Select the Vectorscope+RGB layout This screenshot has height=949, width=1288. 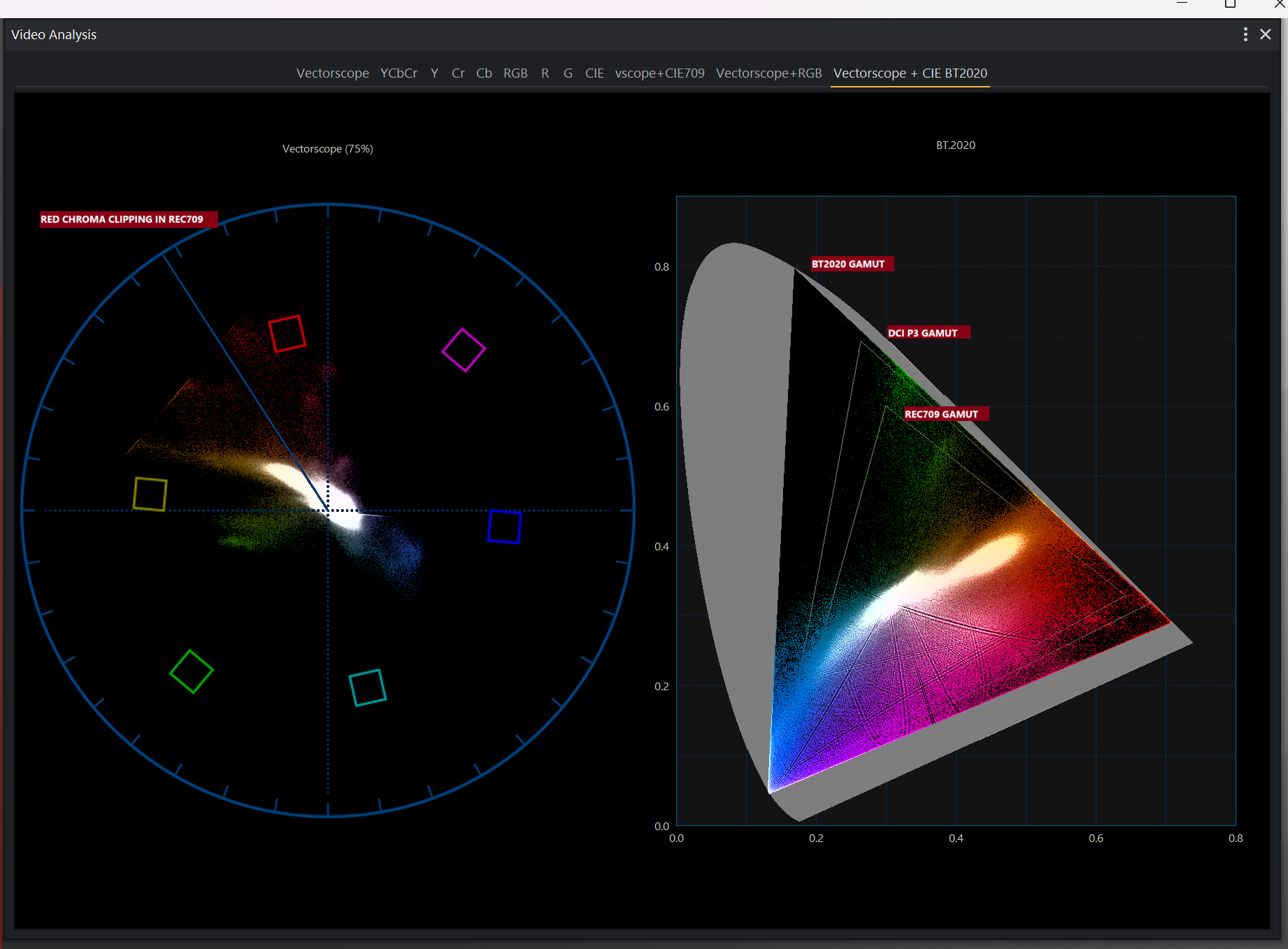(x=768, y=73)
